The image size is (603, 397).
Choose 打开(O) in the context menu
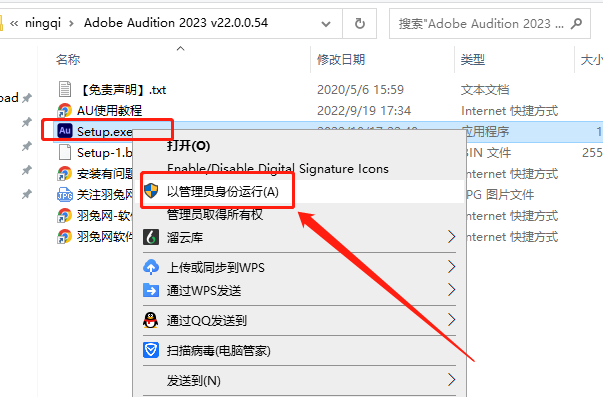pyautogui.click(x=299, y=146)
